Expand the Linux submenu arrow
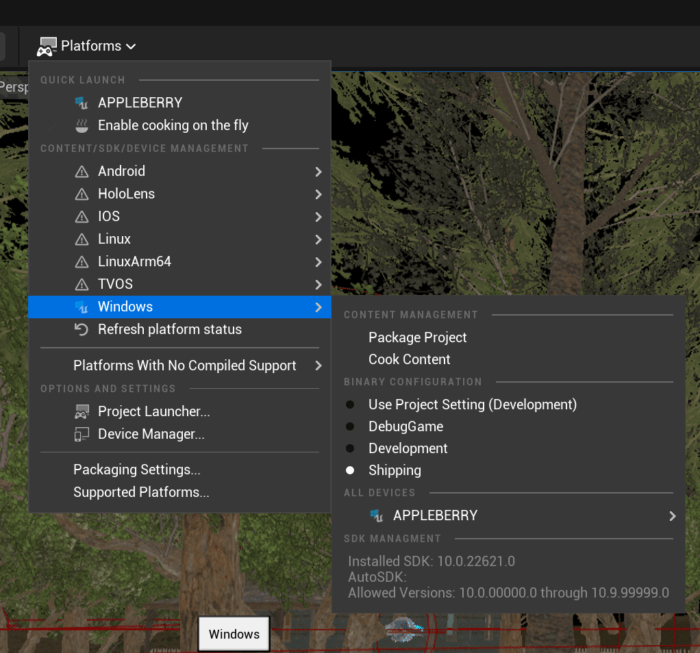 pyautogui.click(x=318, y=240)
